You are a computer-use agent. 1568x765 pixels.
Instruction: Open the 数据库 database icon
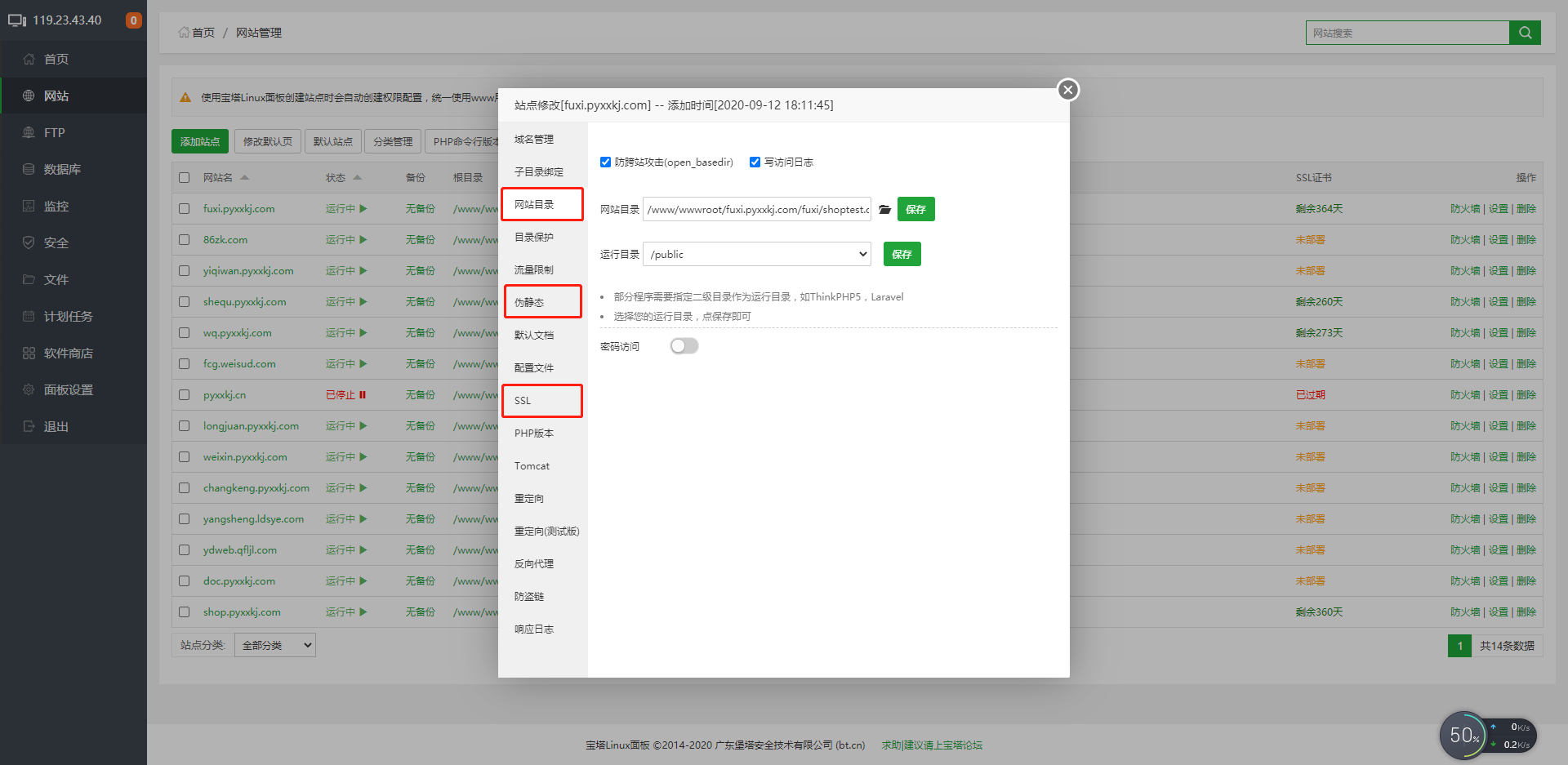pos(29,169)
